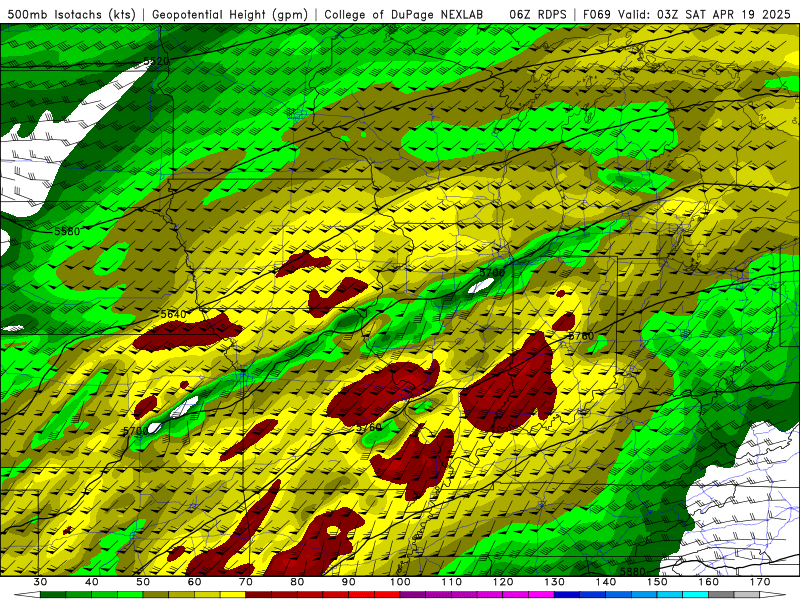Image resolution: width=800 pixels, height=600 pixels.
Task: Click the 140 value on the color scale
Action: point(606,582)
